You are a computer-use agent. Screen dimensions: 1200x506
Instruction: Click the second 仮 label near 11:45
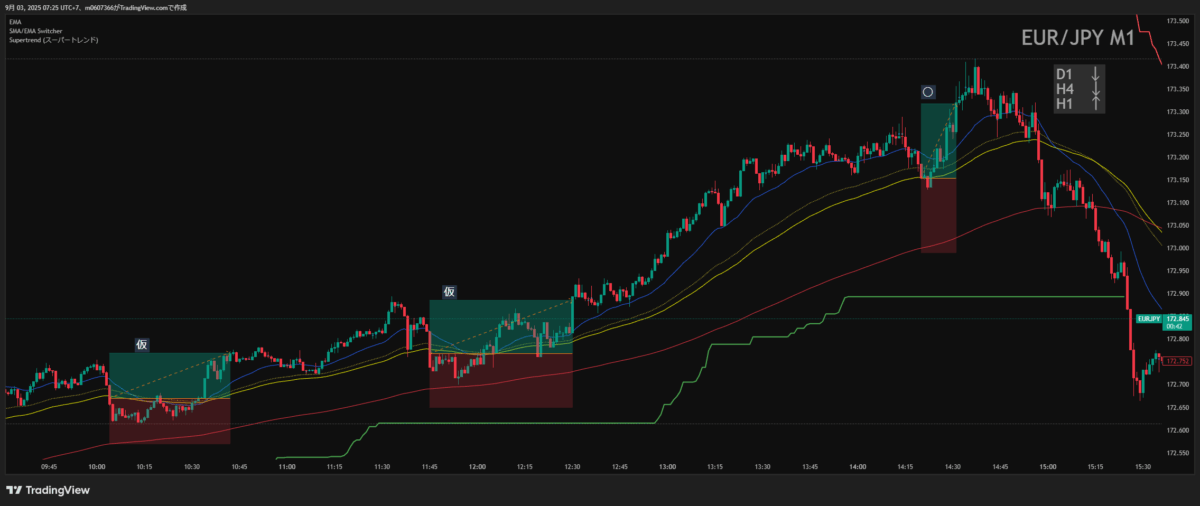pyautogui.click(x=449, y=292)
